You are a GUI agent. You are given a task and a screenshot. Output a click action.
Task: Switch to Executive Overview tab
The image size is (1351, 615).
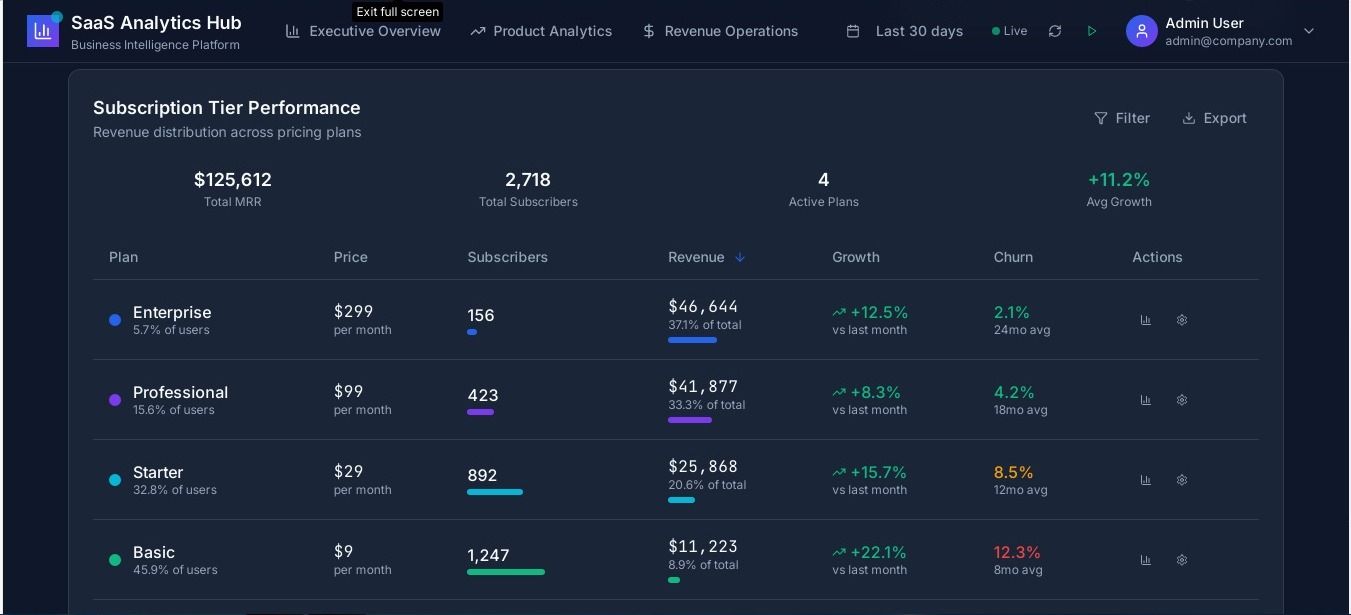pyautogui.click(x=363, y=31)
